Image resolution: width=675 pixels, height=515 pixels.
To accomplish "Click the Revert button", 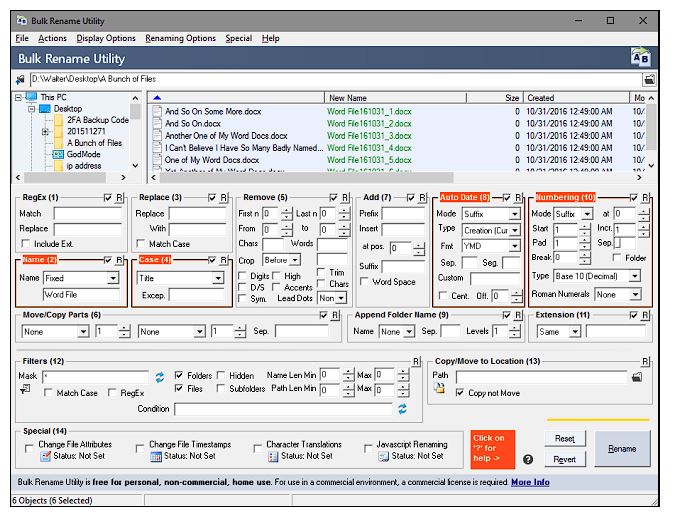I will click(x=564, y=459).
